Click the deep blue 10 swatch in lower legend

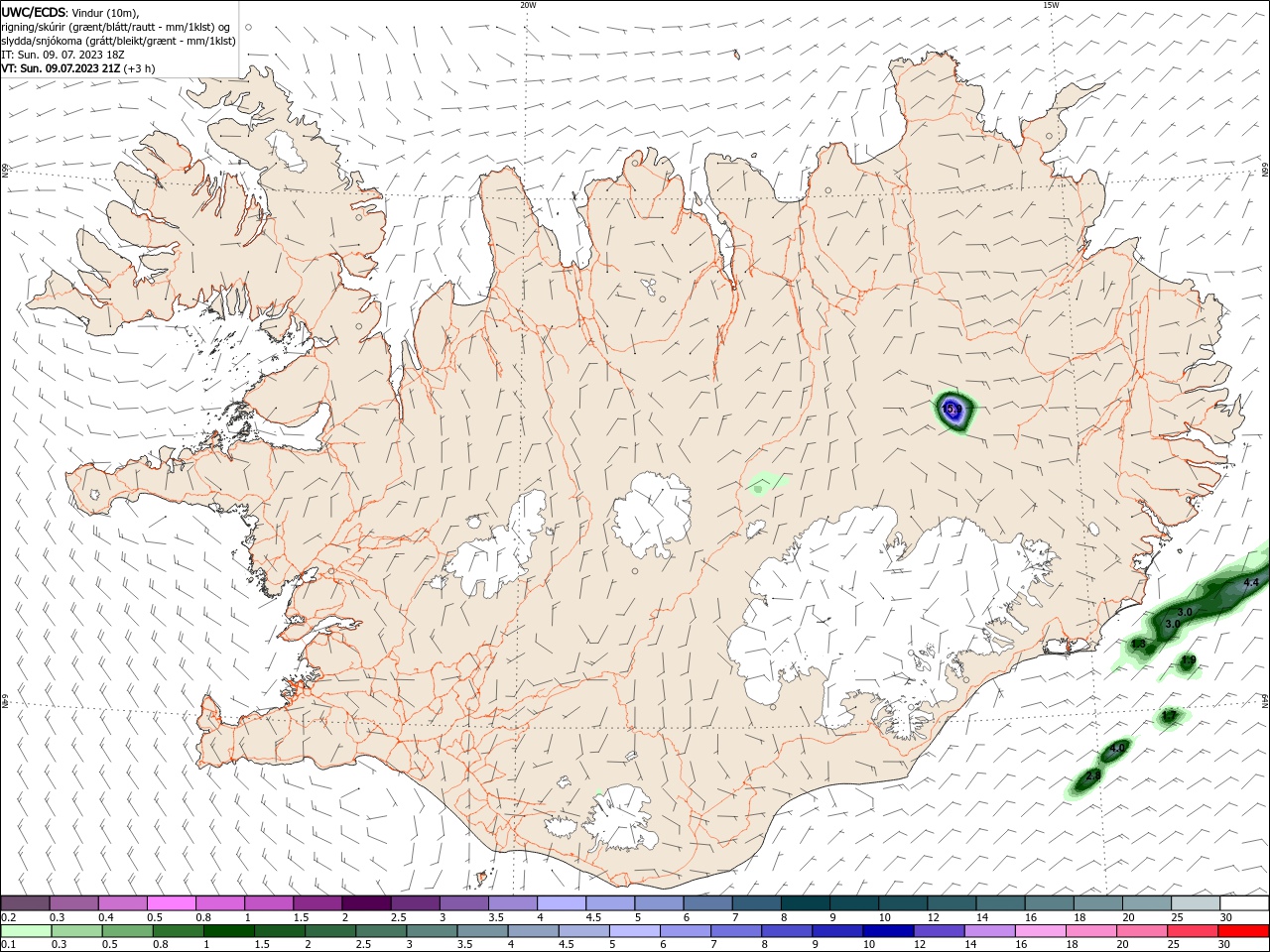[x=886, y=931]
